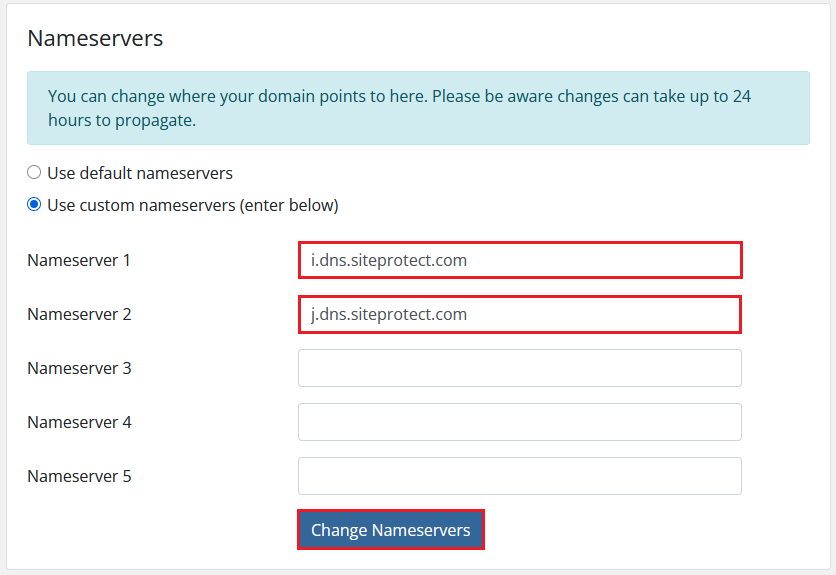Click the "Use default nameservers" label text
This screenshot has height=575, width=836.
pos(140,173)
